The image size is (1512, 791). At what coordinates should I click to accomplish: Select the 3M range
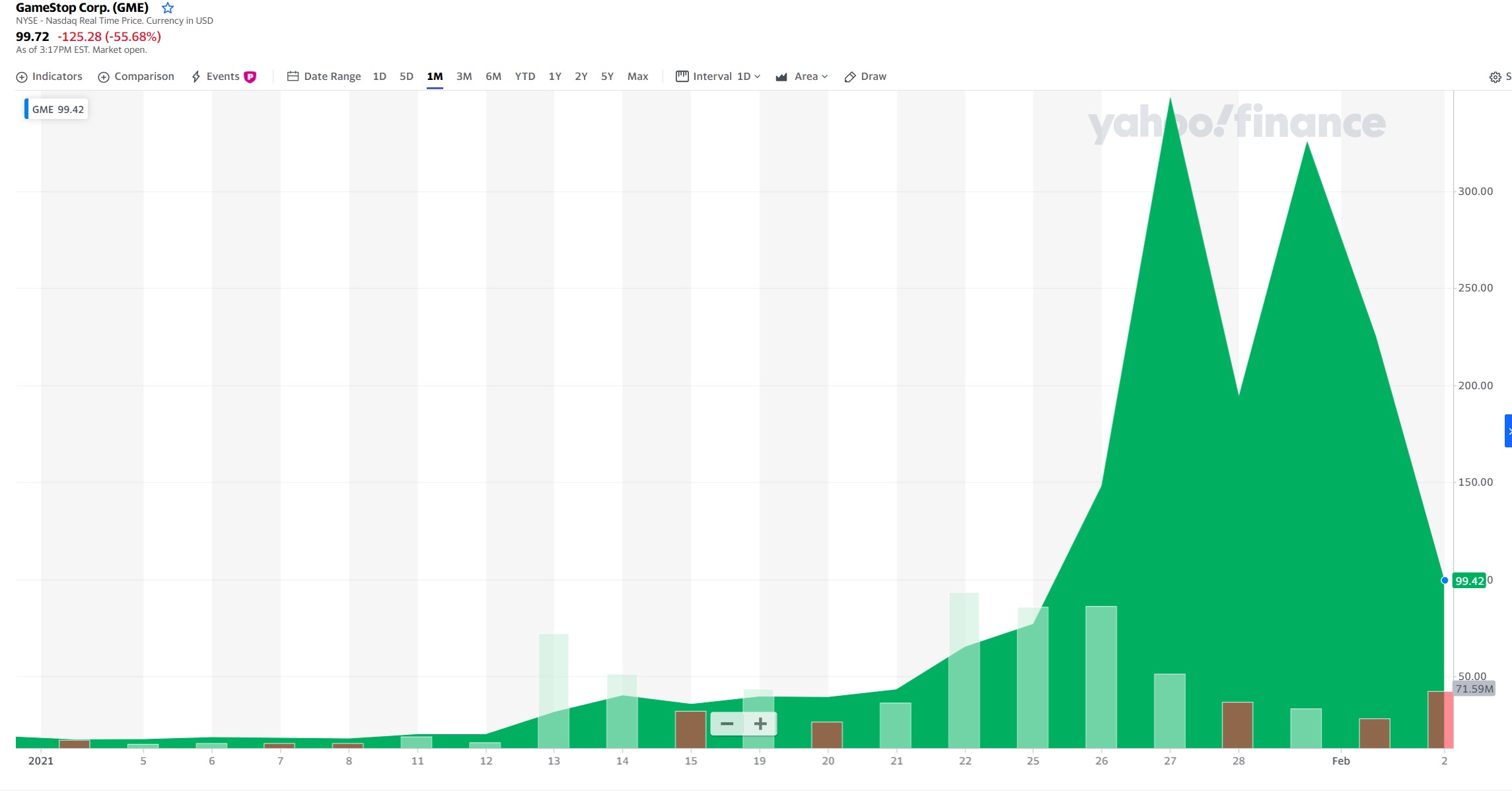[464, 77]
